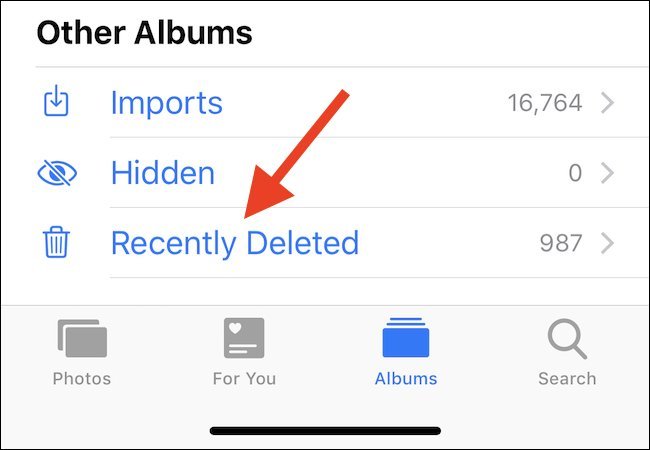Go to the Search tab label
This screenshot has width=650, height=450.
pyautogui.click(x=567, y=379)
